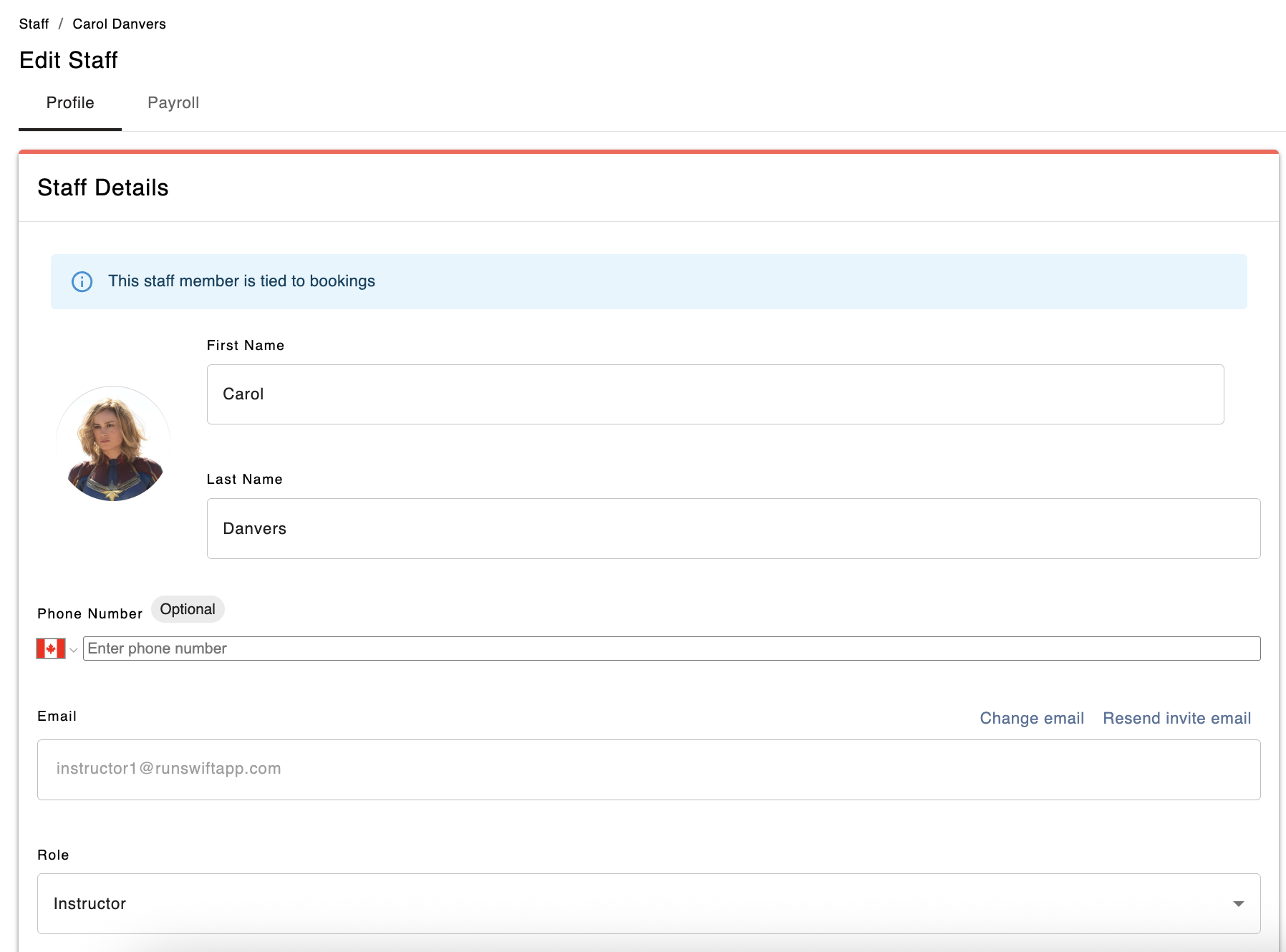Click the Last Name label

click(245, 479)
